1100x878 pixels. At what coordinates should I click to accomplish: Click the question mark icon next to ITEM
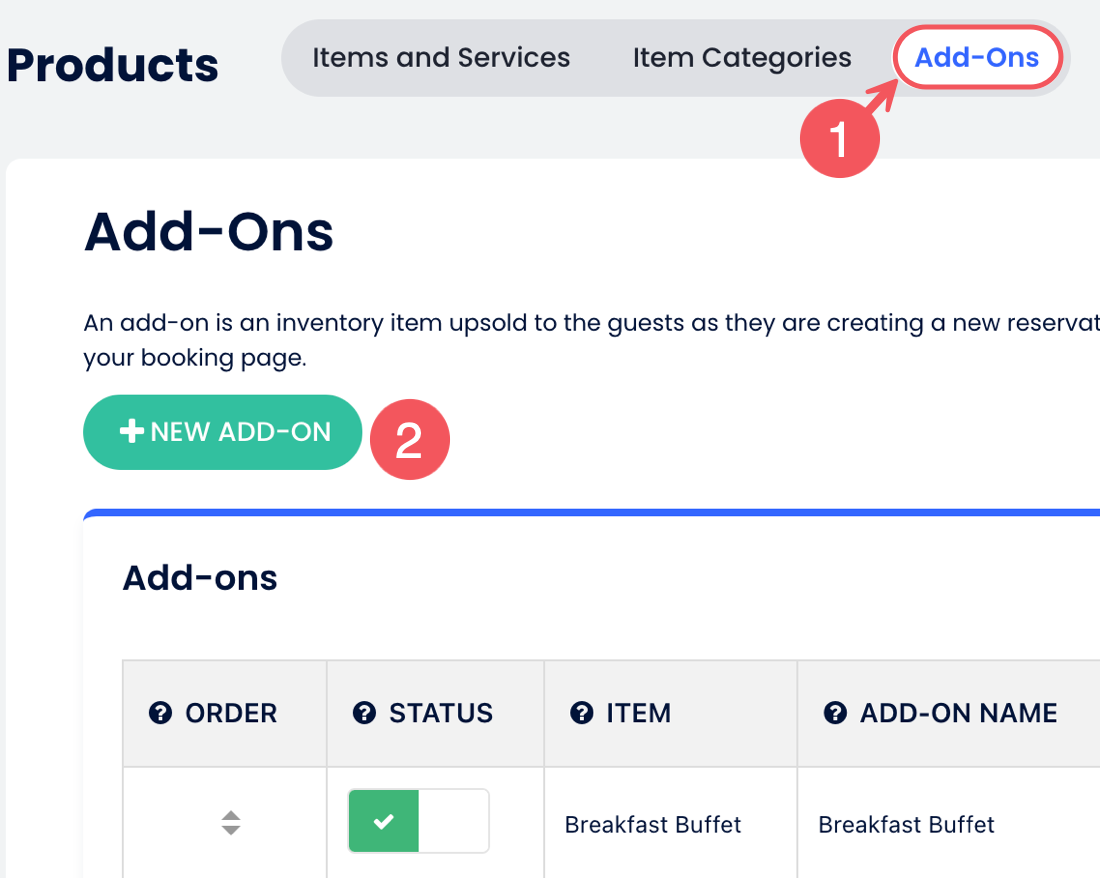pyautogui.click(x=581, y=713)
